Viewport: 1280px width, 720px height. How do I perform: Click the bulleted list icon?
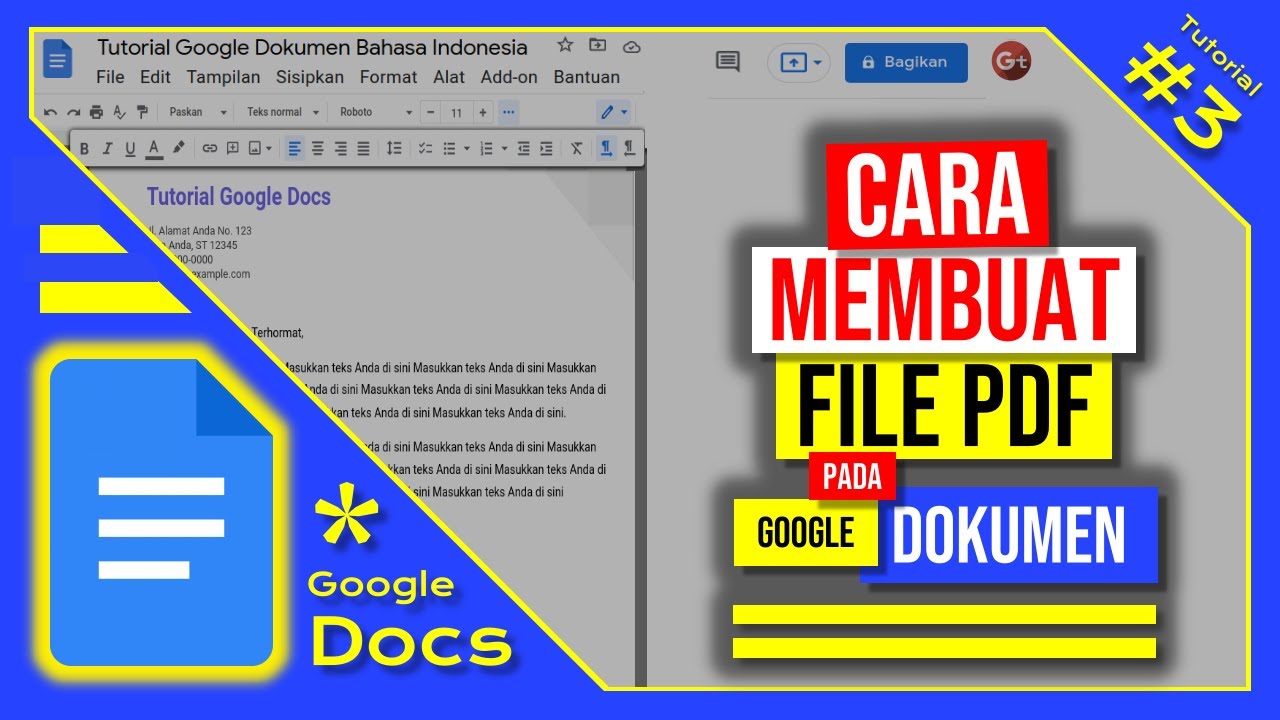pos(449,148)
